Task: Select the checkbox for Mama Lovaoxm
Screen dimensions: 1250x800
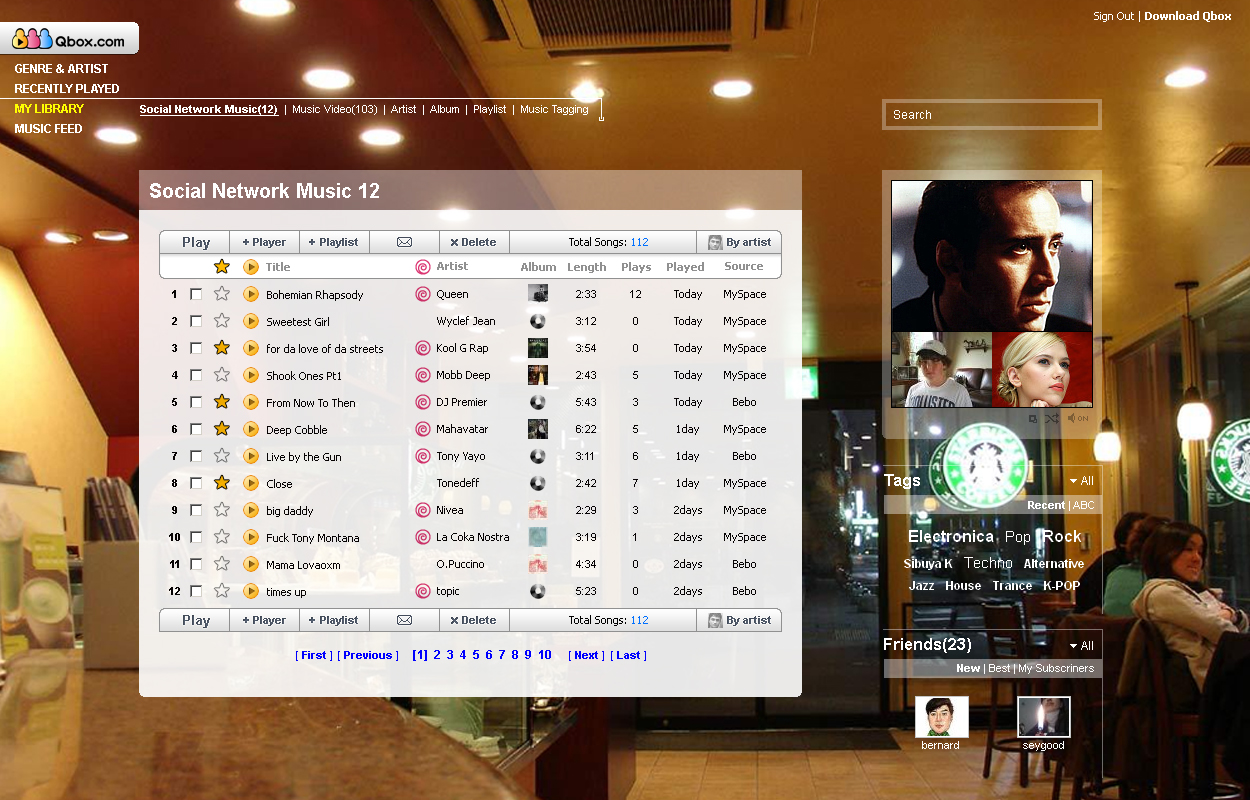Action: tap(196, 564)
